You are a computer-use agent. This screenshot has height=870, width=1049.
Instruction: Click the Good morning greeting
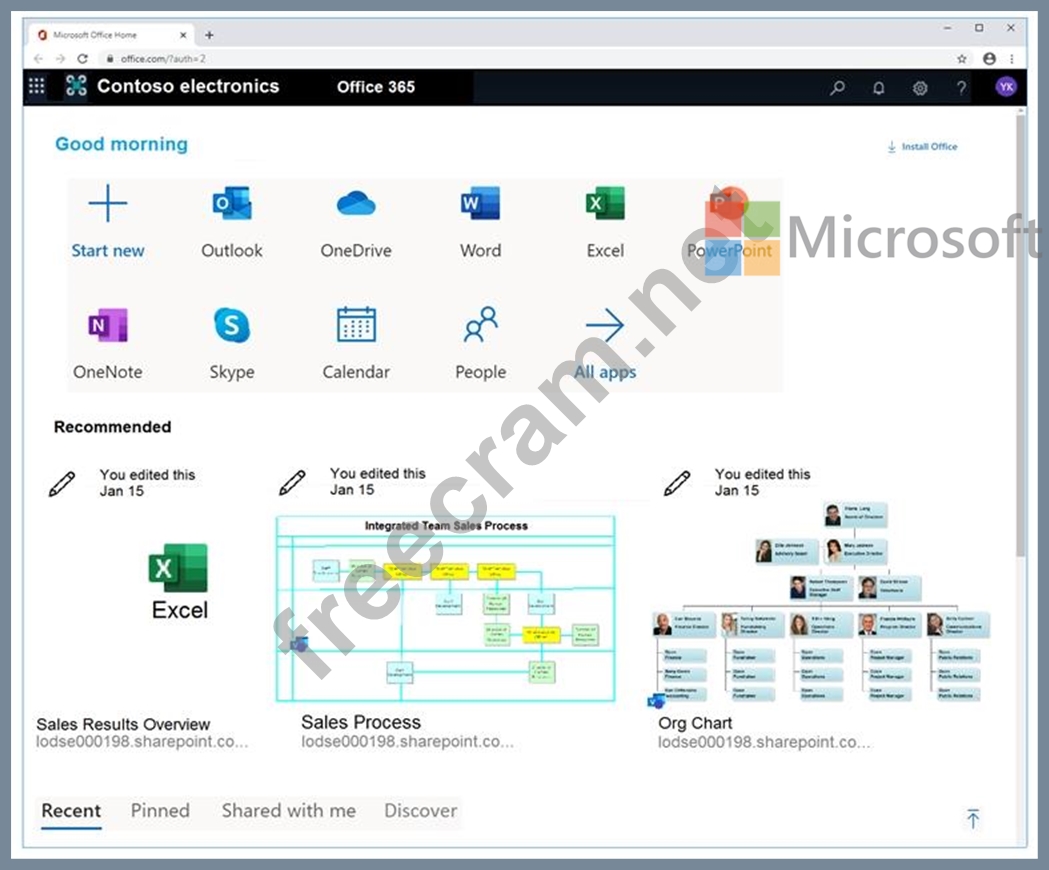121,144
